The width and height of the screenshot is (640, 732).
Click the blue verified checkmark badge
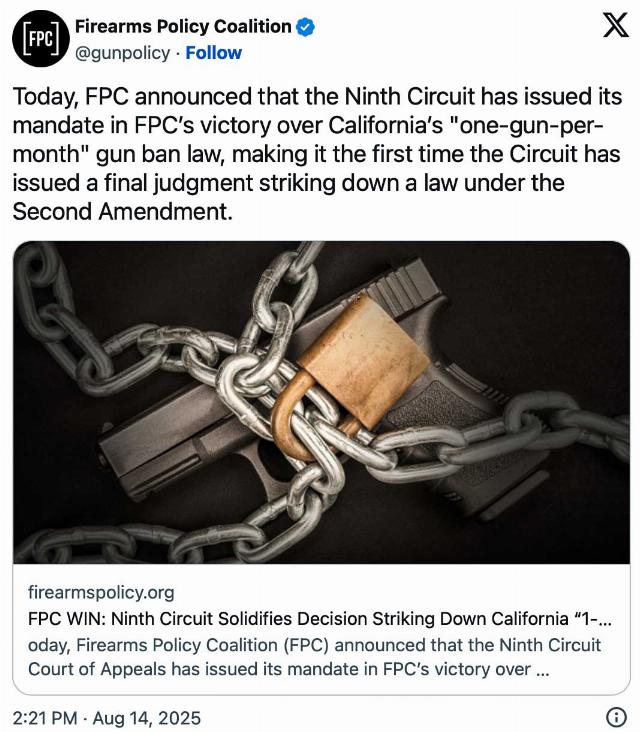(x=305, y=27)
